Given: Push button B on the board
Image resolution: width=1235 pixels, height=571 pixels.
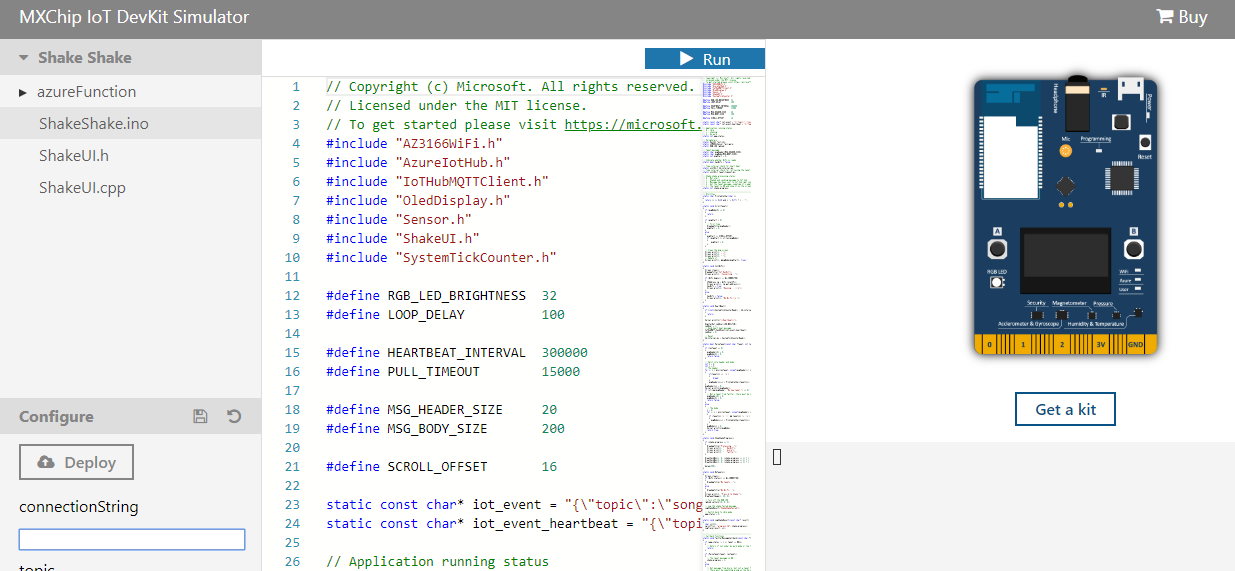Looking at the screenshot, I should click(1133, 249).
